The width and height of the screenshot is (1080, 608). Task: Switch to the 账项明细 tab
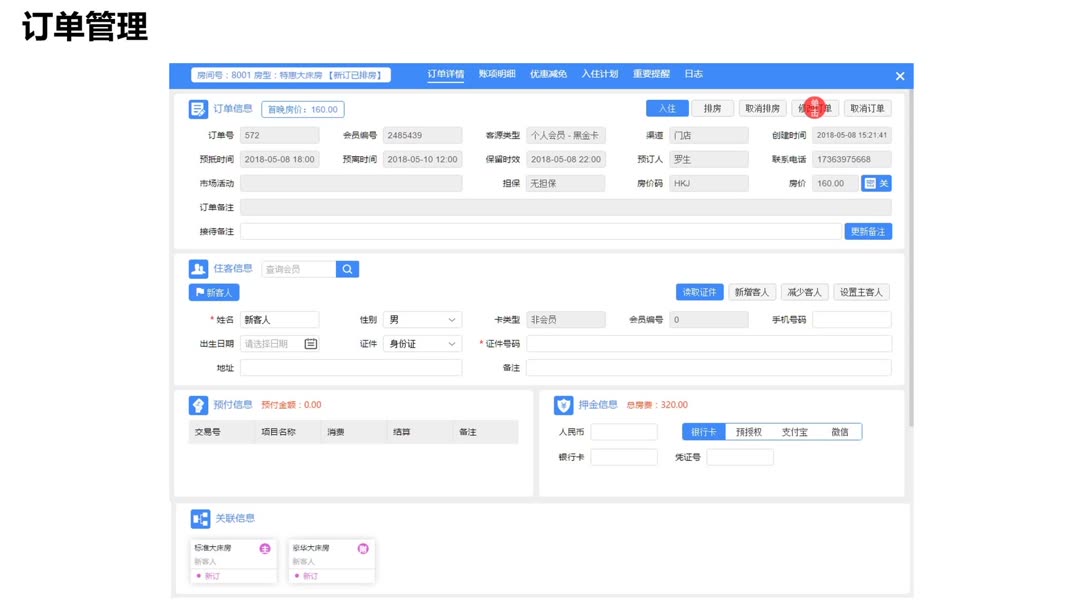click(x=496, y=74)
